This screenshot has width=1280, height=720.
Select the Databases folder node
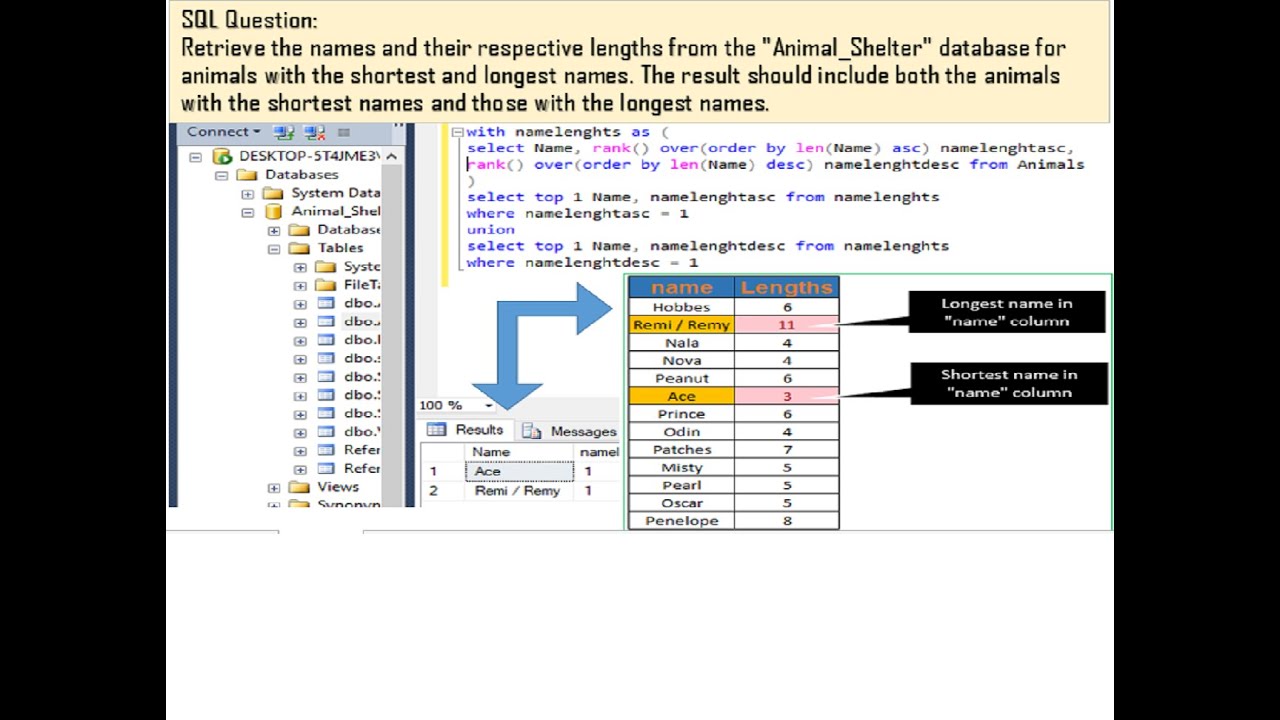(301, 175)
